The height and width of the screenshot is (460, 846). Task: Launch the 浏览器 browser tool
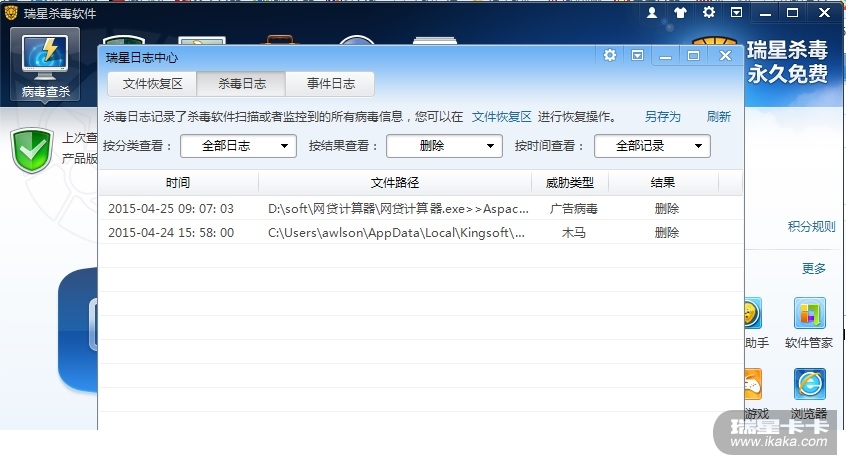pyautogui.click(x=809, y=394)
